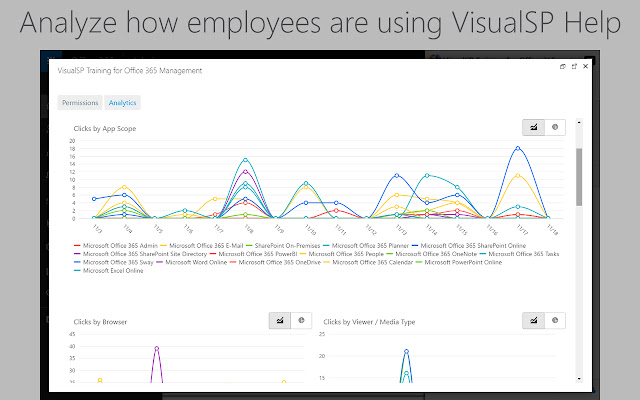Screen dimensions: 640x400
Task: Open the Permissions tab
Action: coord(80,103)
